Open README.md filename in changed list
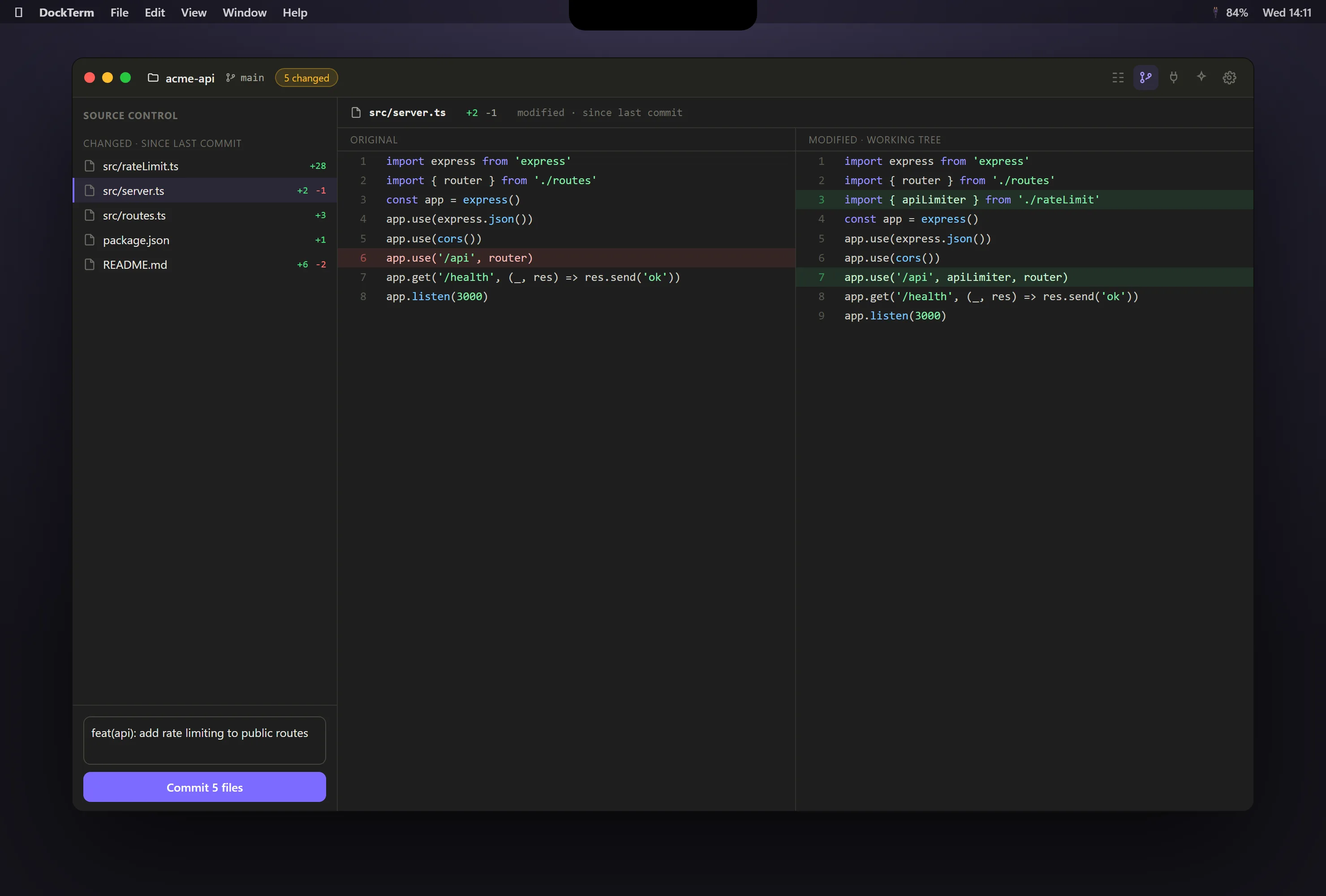1326x896 pixels. (135, 265)
